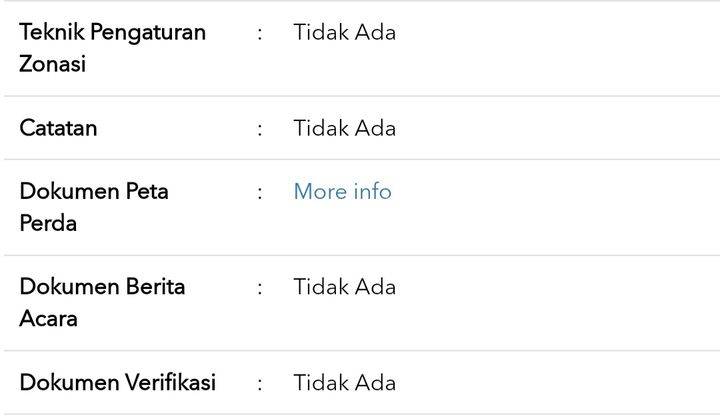Screen dimensions: 720x420
Task: Open the More info link
Action: (343, 191)
